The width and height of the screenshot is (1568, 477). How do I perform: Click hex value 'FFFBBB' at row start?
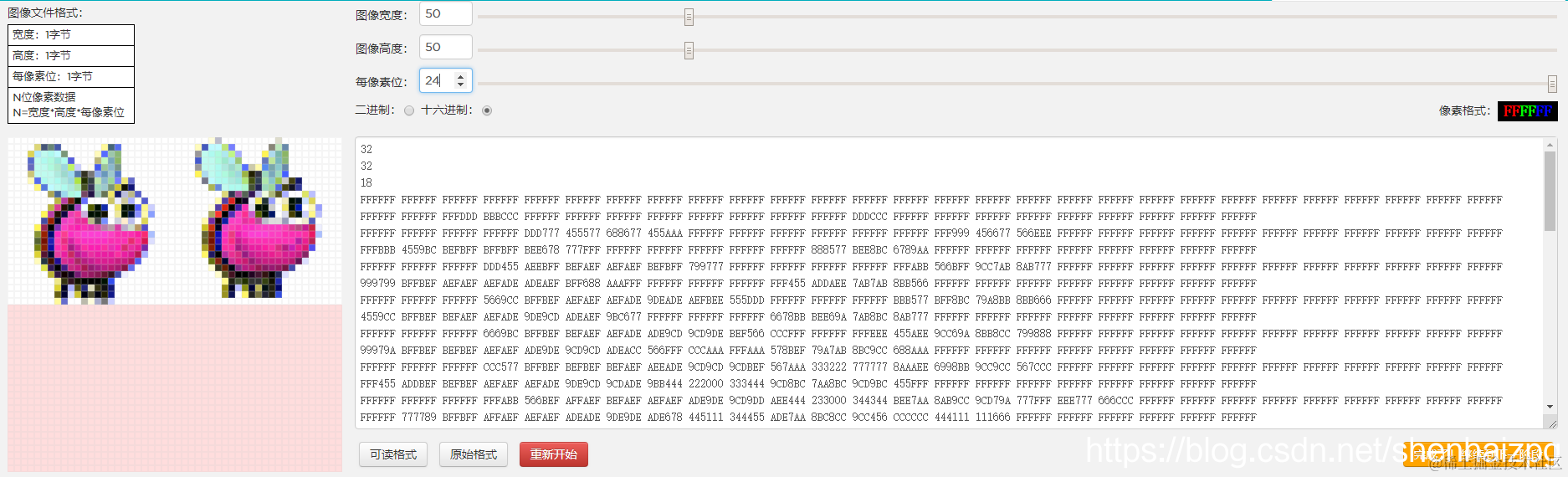(378, 250)
